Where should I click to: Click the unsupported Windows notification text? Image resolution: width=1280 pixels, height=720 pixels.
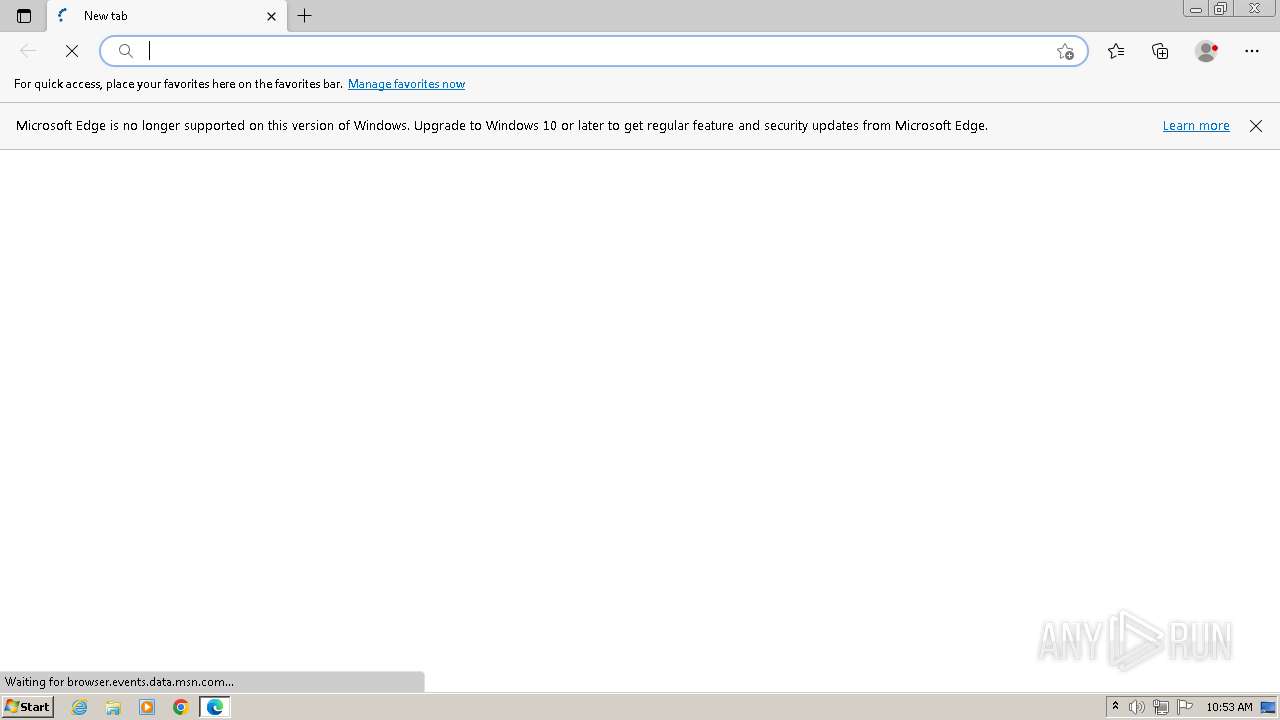click(x=502, y=126)
